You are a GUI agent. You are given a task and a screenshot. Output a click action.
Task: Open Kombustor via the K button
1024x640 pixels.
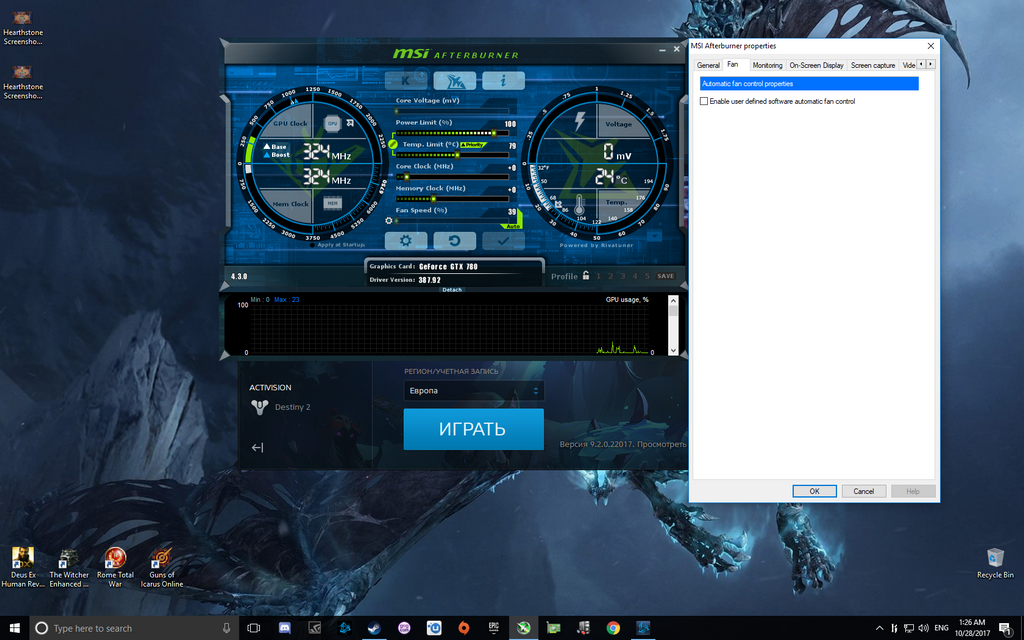[406, 80]
